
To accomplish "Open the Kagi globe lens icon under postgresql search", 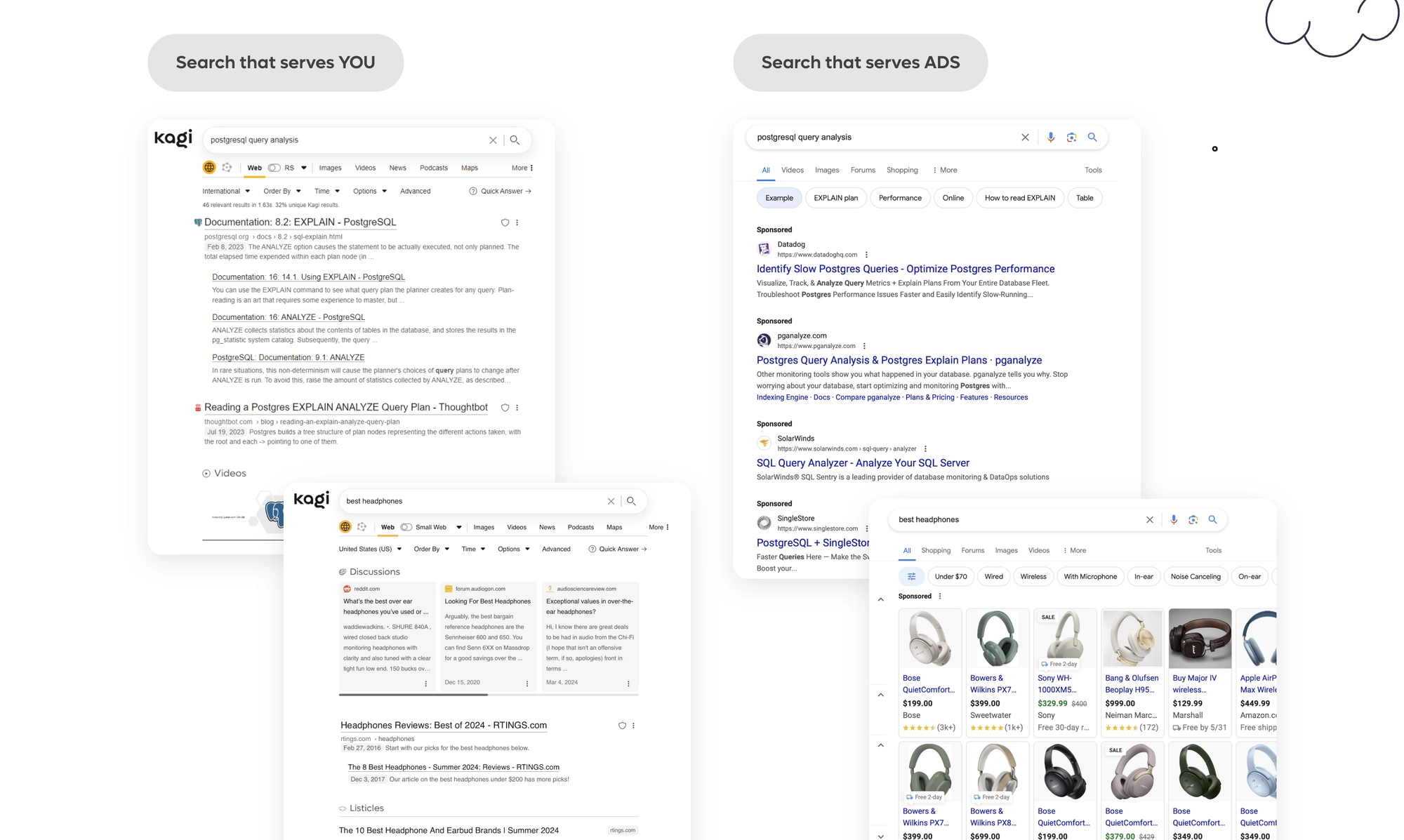I will point(209,168).
